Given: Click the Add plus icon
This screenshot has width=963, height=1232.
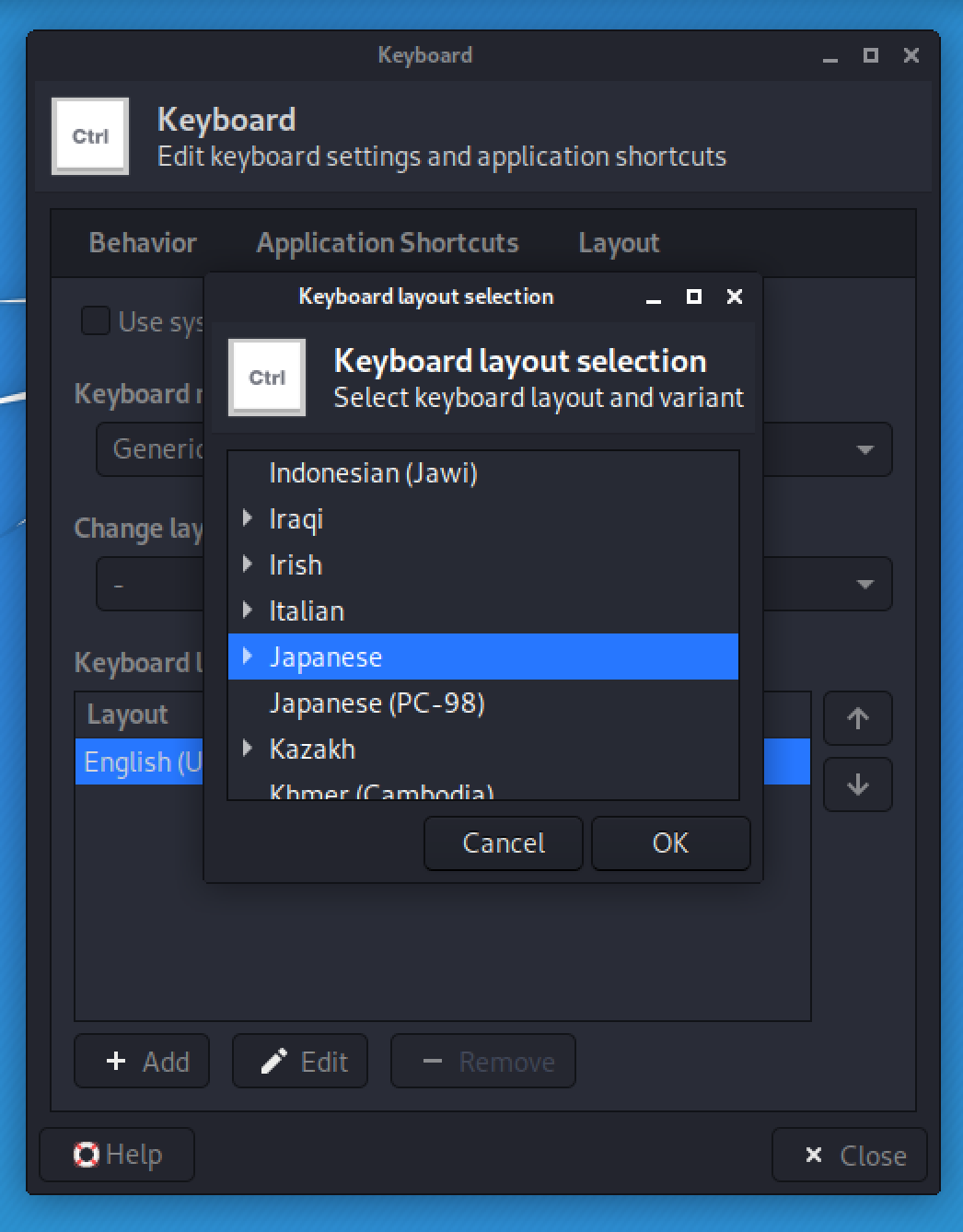Looking at the screenshot, I should (116, 1062).
